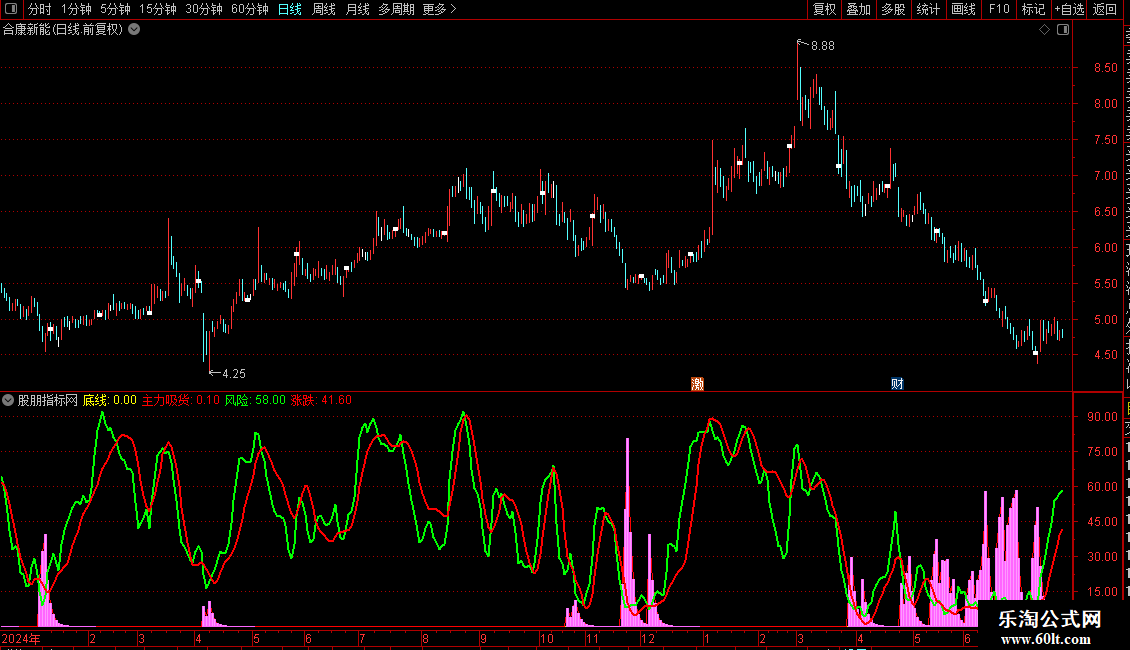Screen dimensions: 1130x650
Task: Click the 4.25 low price label
Action: click(x=233, y=374)
